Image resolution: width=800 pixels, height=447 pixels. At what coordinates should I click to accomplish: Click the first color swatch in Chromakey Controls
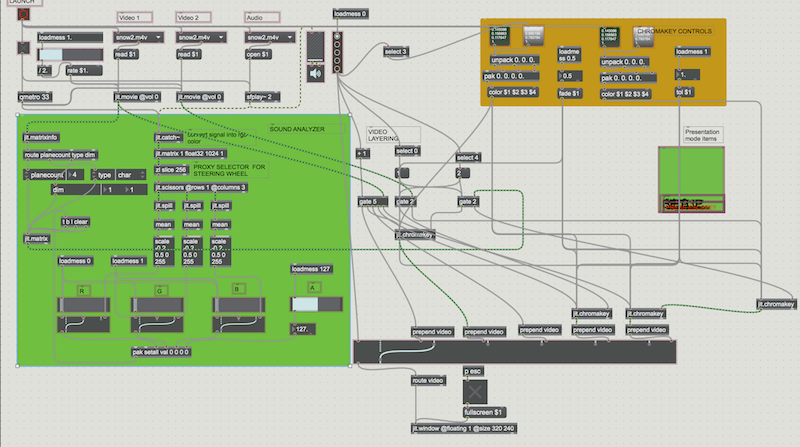coord(498,35)
